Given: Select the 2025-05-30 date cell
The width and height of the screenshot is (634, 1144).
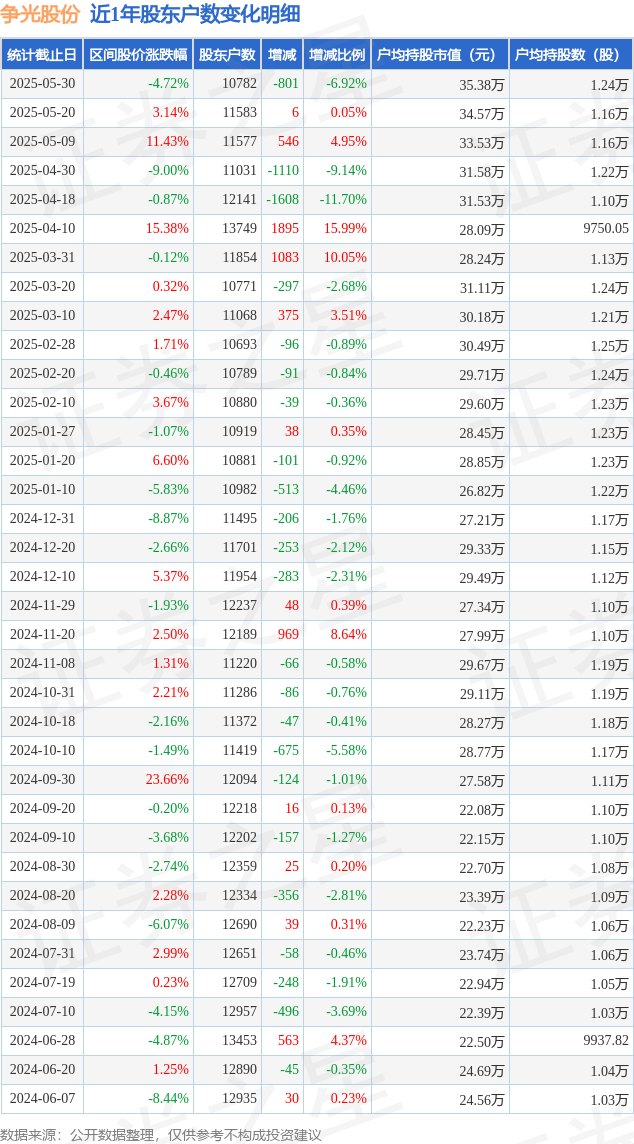Looking at the screenshot, I should 42,84.
